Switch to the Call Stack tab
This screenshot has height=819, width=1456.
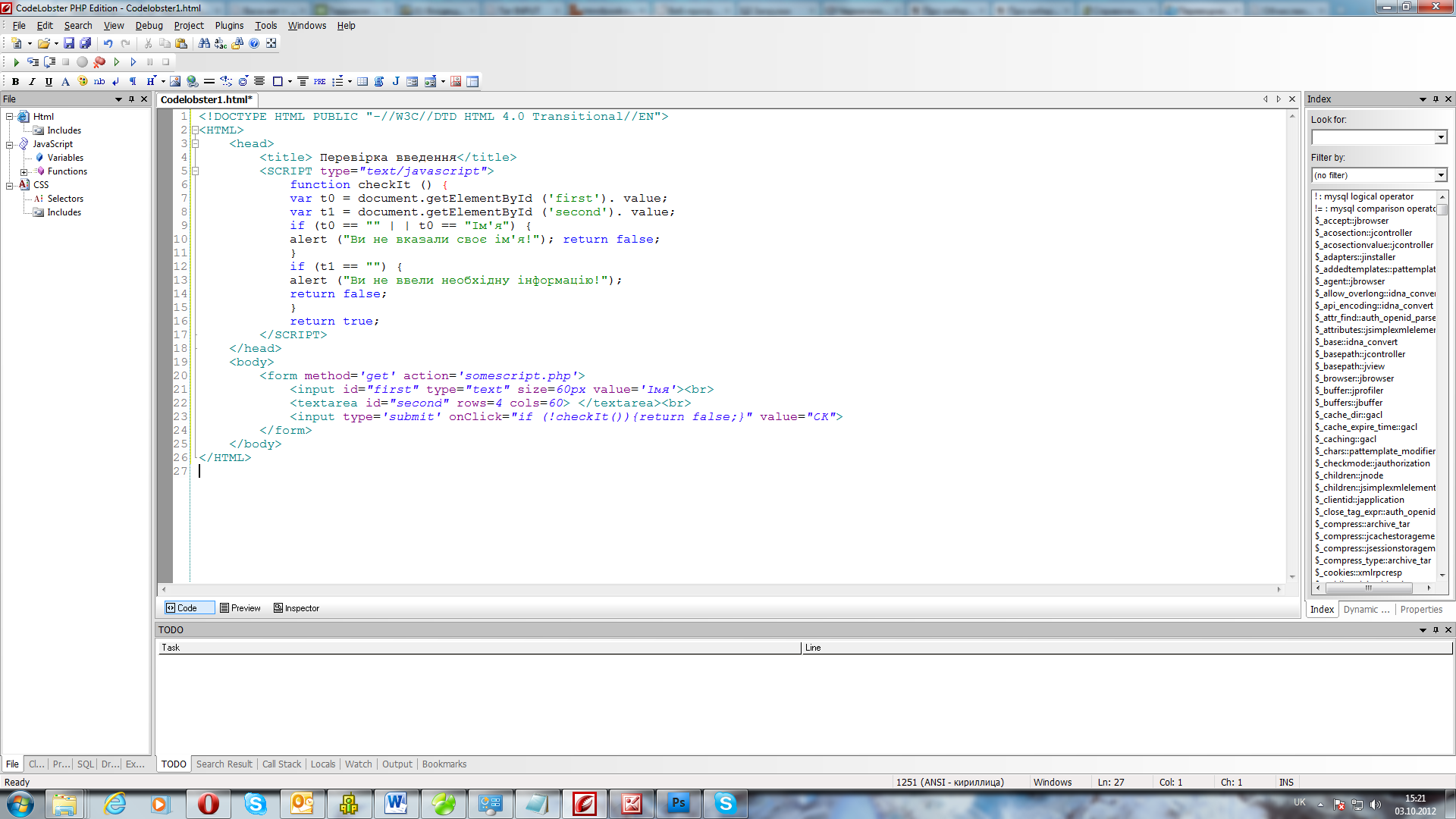point(281,764)
